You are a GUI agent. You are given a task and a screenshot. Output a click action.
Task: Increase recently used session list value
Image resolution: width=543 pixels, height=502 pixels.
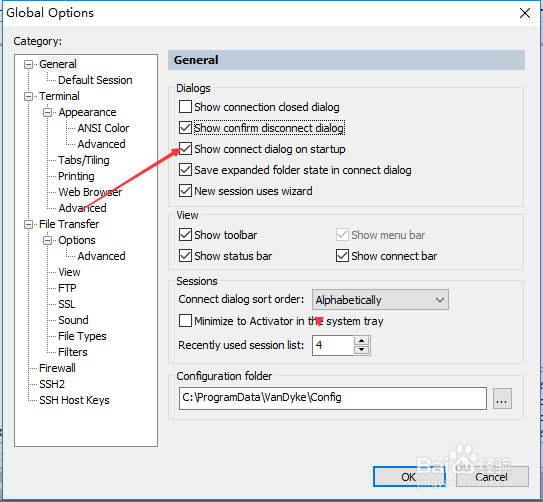(362, 341)
